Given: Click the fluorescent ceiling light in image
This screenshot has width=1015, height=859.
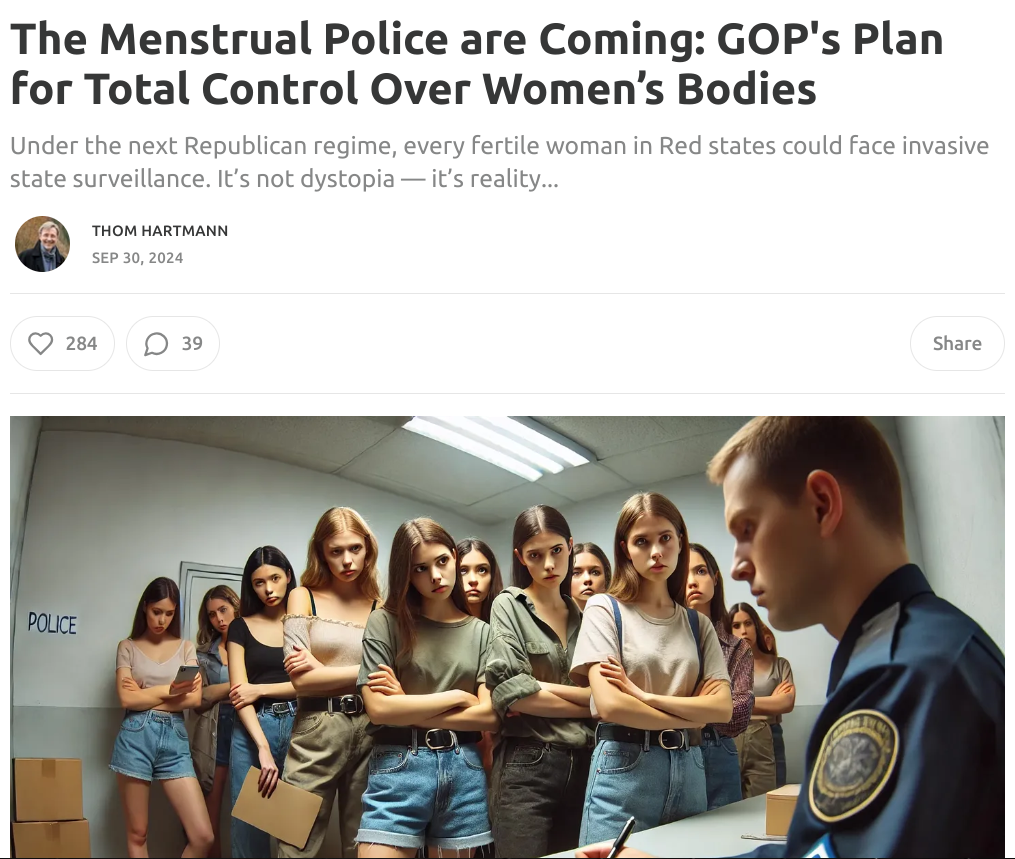Looking at the screenshot, I should [x=496, y=448].
